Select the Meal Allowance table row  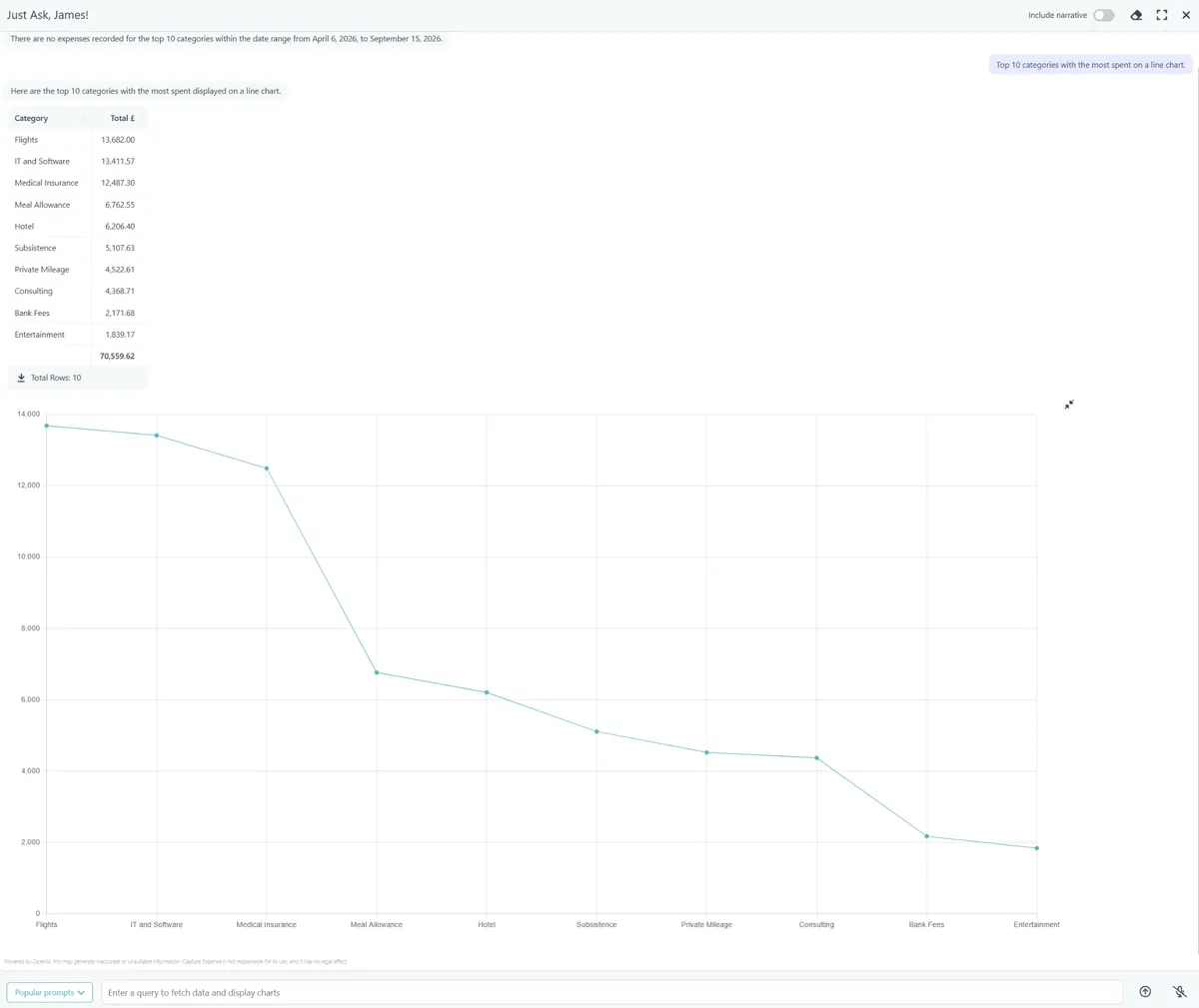(x=77, y=205)
